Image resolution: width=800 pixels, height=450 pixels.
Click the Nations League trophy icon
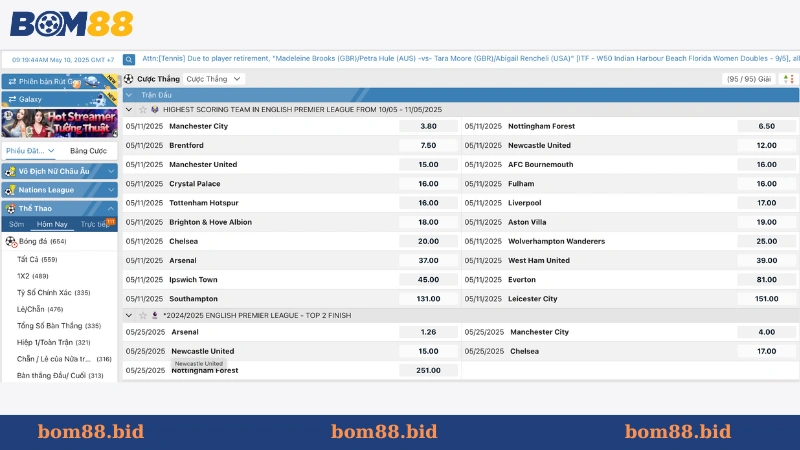coord(10,190)
